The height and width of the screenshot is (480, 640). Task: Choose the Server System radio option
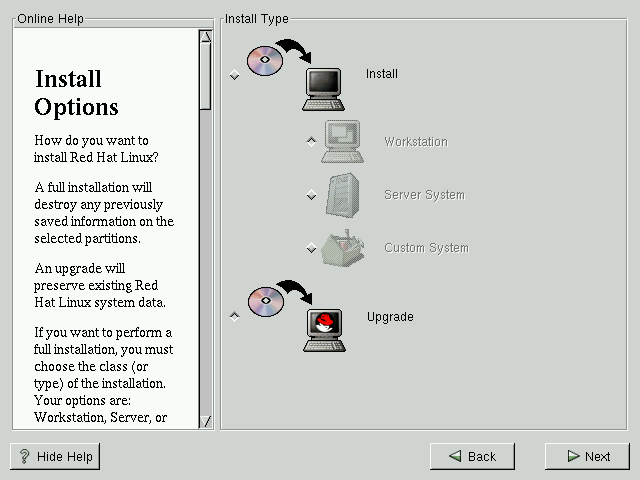tap(311, 195)
